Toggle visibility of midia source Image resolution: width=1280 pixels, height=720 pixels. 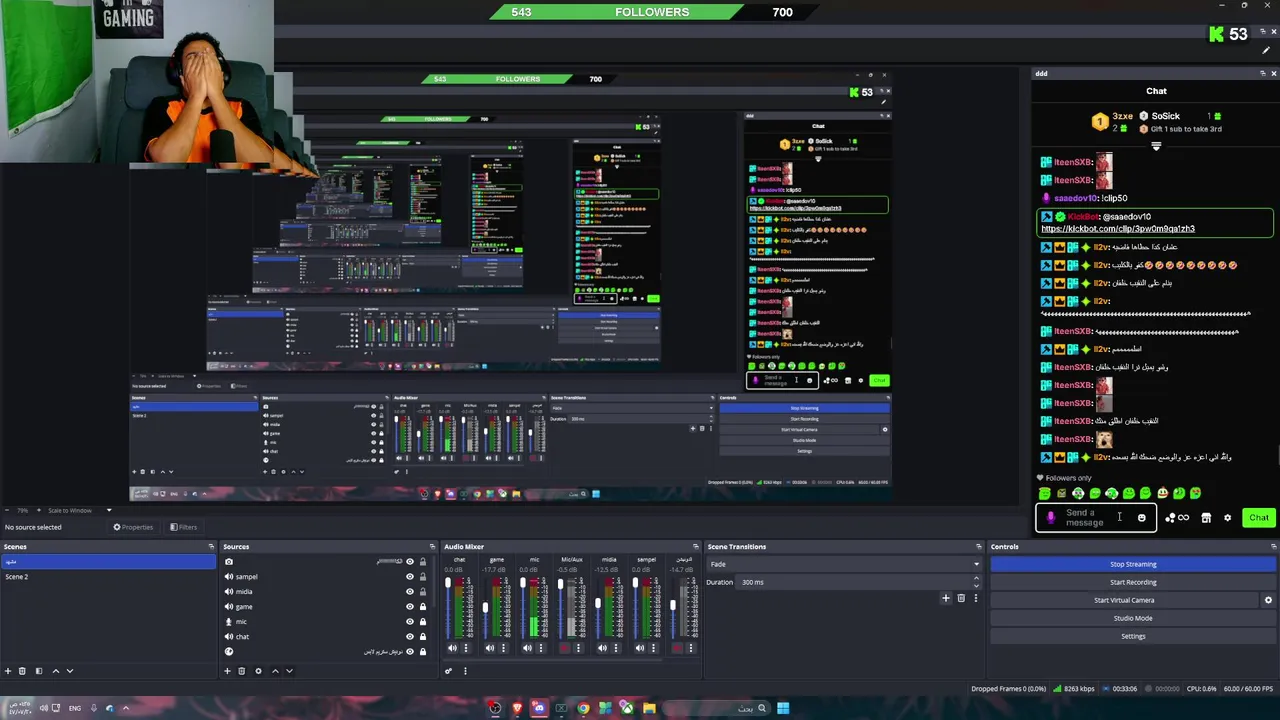pos(409,592)
